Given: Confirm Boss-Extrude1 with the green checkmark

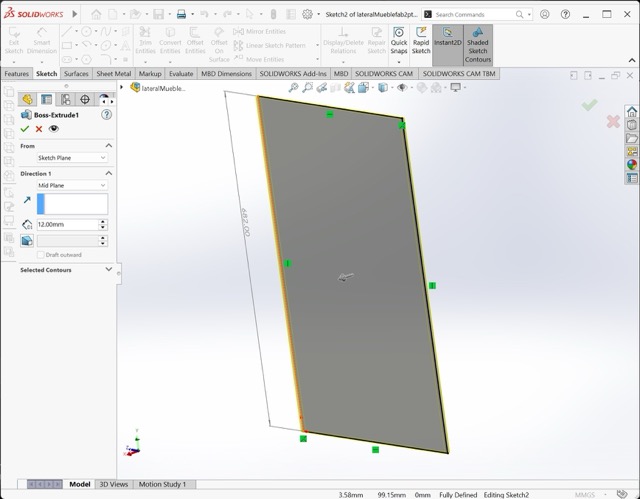Looking at the screenshot, I should (x=25, y=129).
